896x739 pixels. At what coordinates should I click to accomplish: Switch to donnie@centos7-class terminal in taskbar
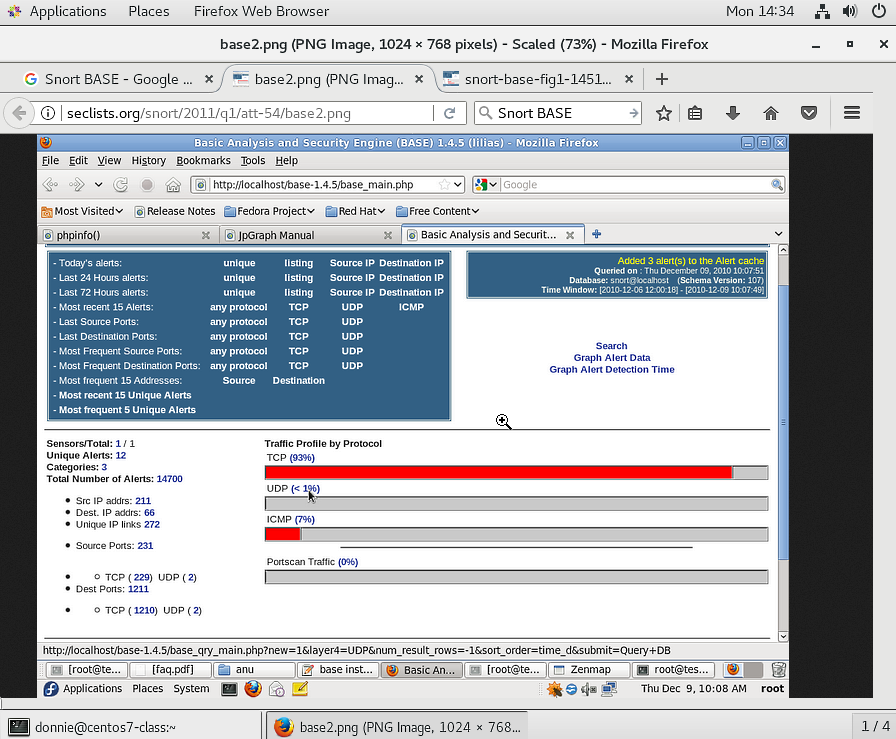[131, 727]
